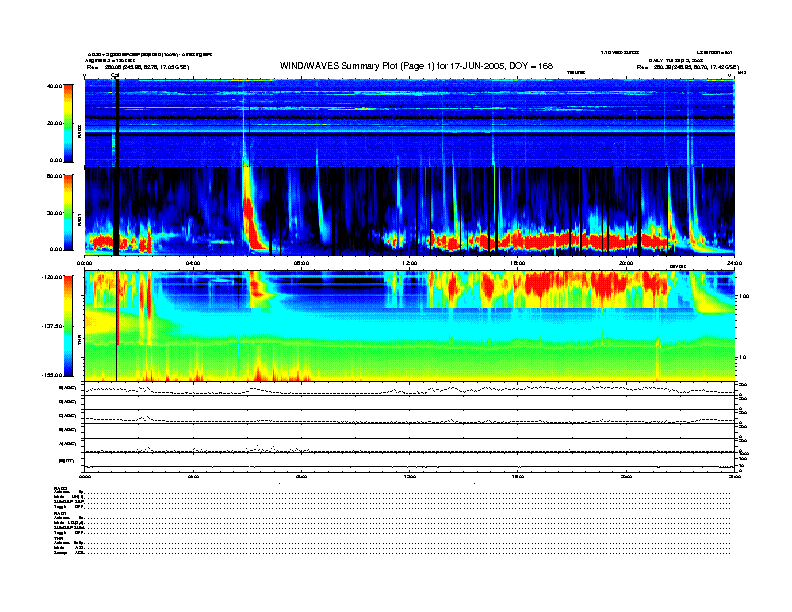Image resolution: width=792 pixels, height=612 pixels.
Task: Click the 12:00 tick on bottom line-plot axis
Action: point(410,476)
